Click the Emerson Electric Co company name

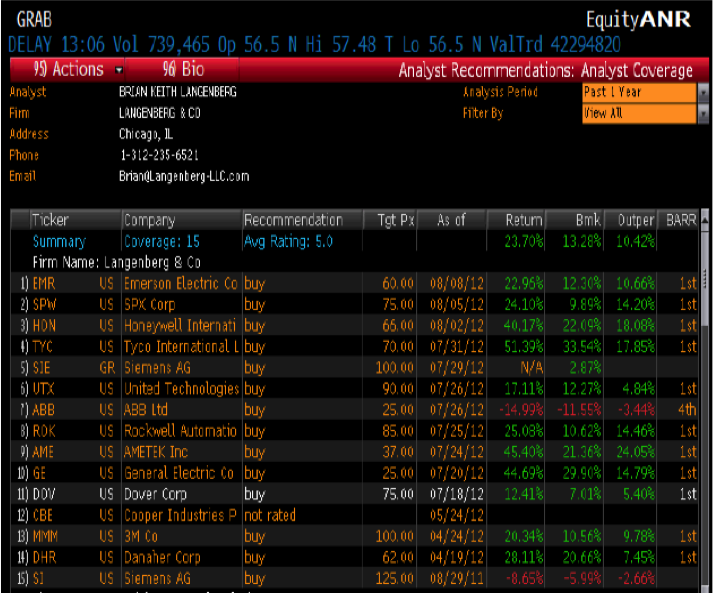[181, 284]
